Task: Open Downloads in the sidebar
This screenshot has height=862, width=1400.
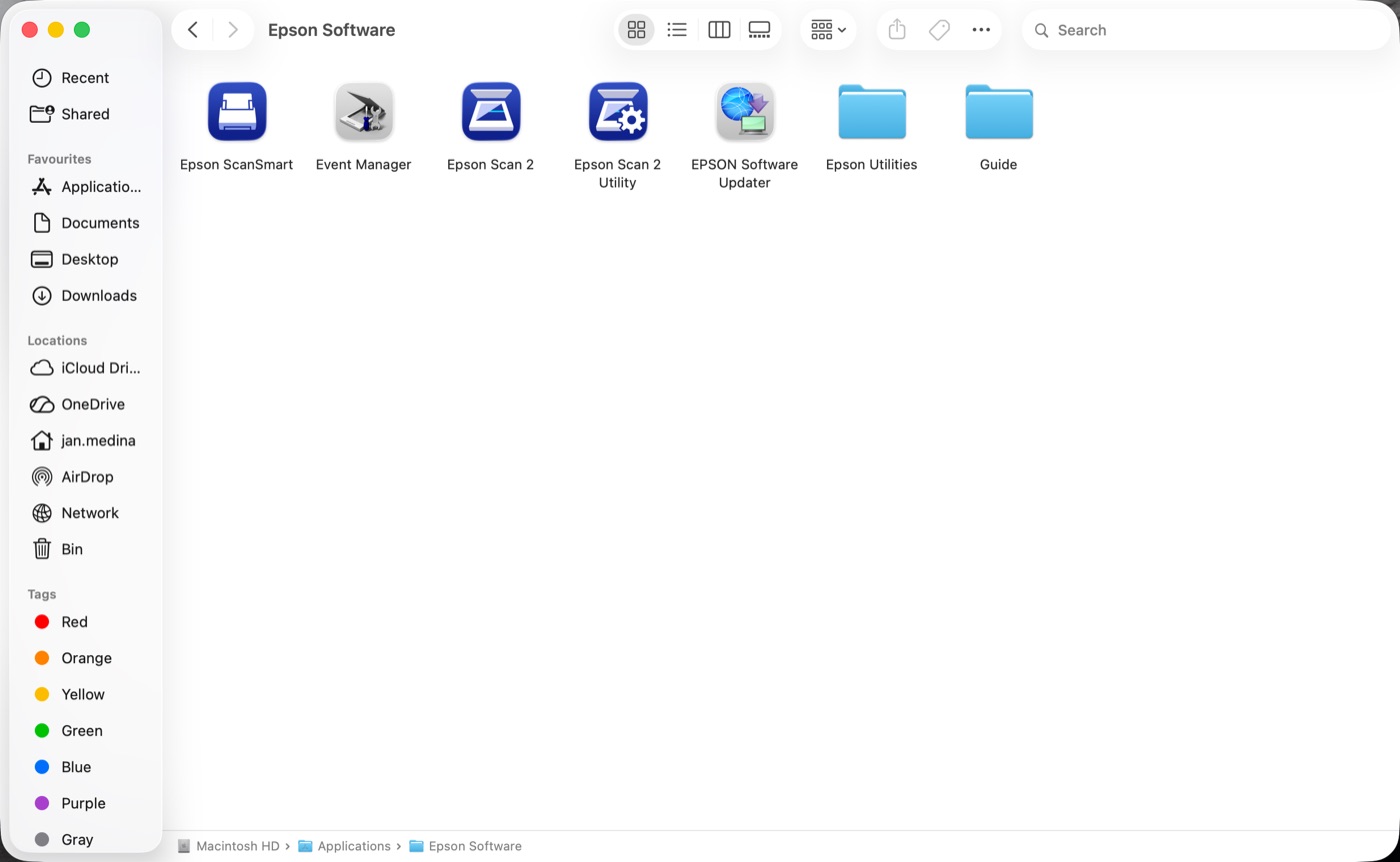Action: 86,295
